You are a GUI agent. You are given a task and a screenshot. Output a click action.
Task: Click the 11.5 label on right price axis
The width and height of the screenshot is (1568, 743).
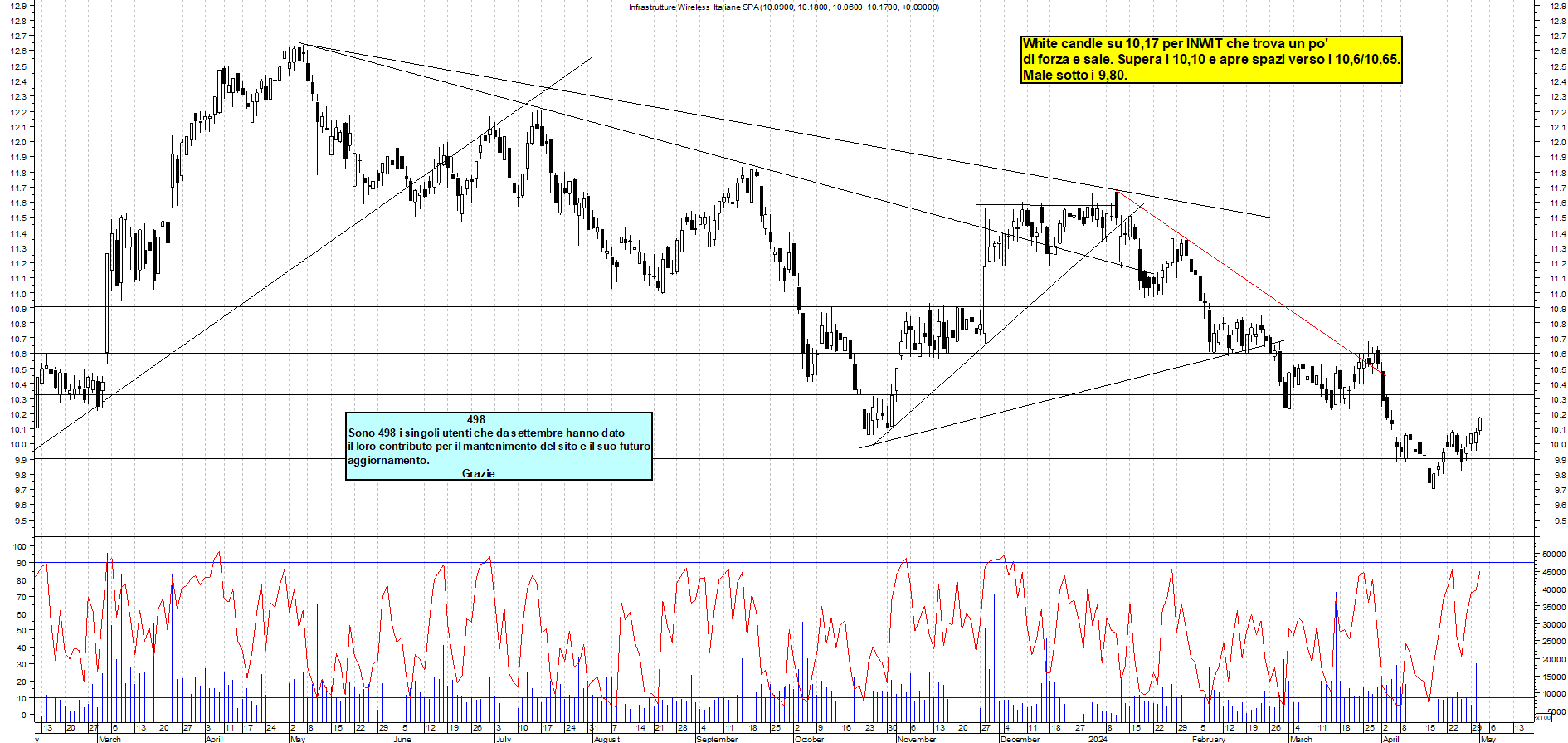point(1557,218)
